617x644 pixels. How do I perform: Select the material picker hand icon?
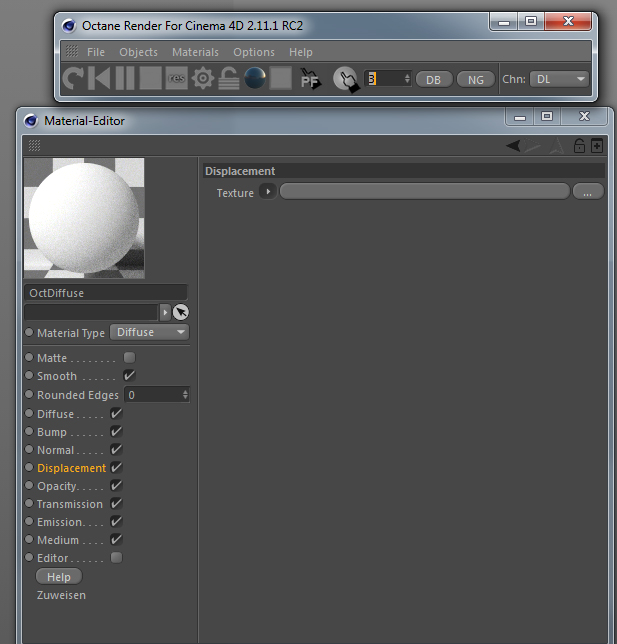pyautogui.click(x=345, y=79)
